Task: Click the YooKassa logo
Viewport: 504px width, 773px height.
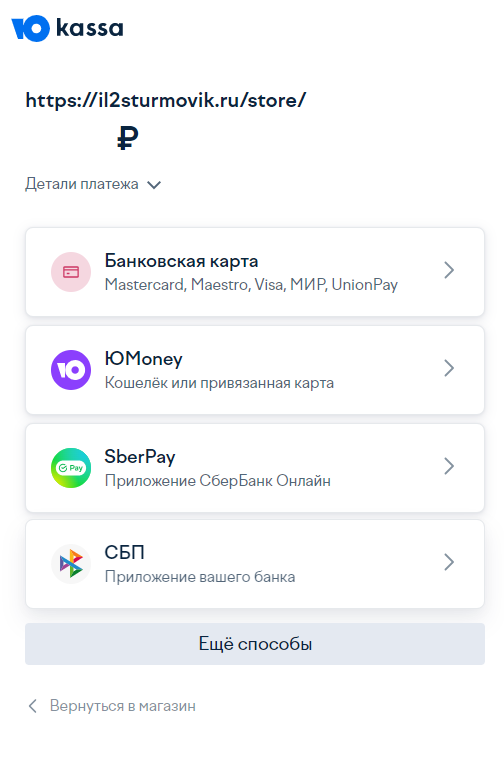Action: tap(67, 28)
